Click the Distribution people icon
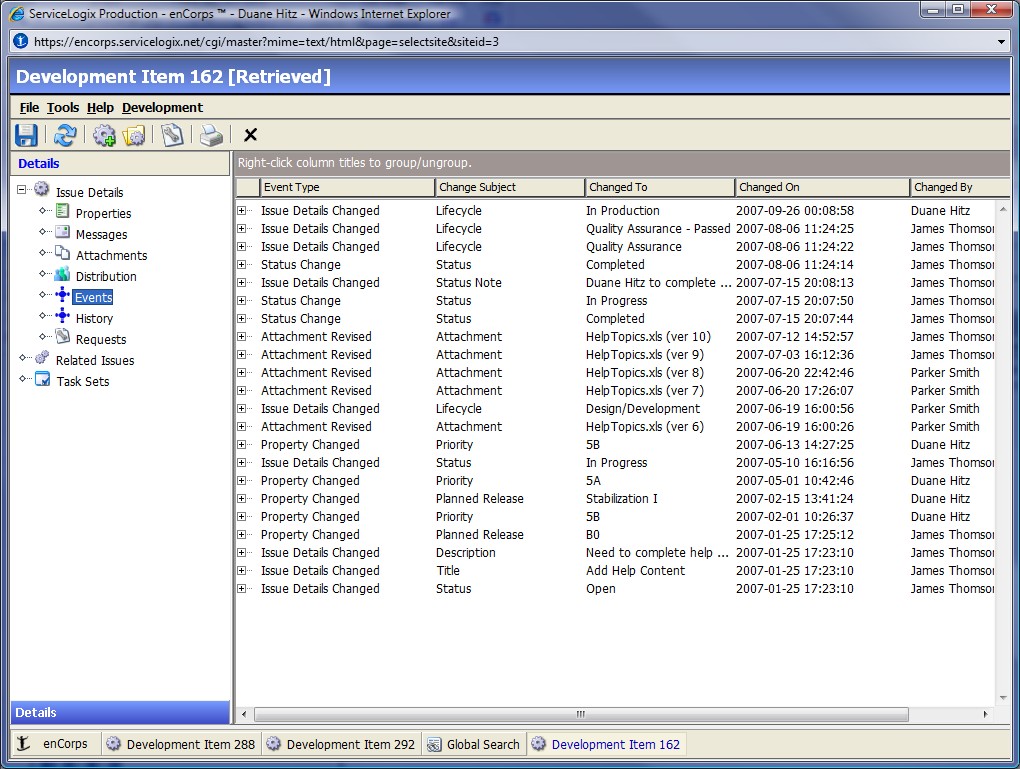 [x=62, y=274]
